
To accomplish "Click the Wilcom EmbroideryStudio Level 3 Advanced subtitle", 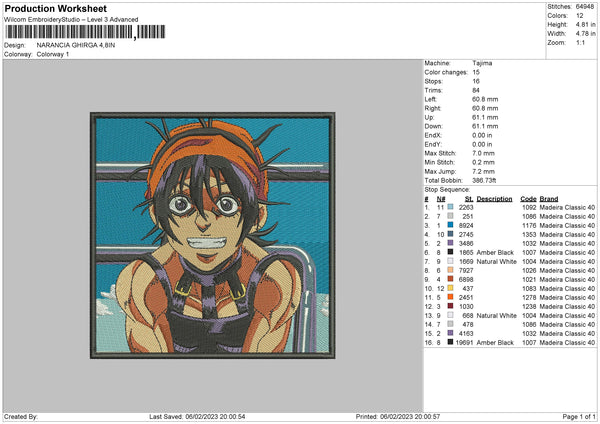I will point(71,20).
